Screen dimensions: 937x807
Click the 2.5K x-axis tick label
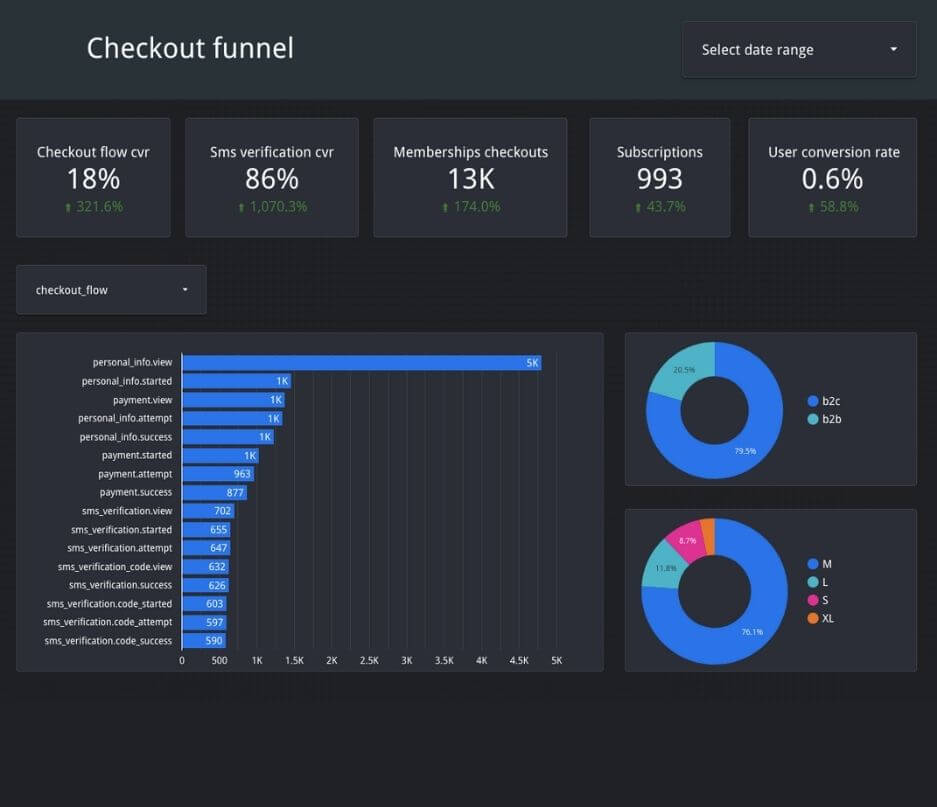tap(369, 661)
